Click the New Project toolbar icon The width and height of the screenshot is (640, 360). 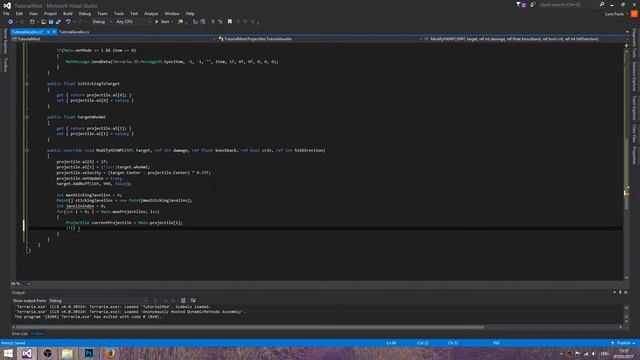coord(32,22)
